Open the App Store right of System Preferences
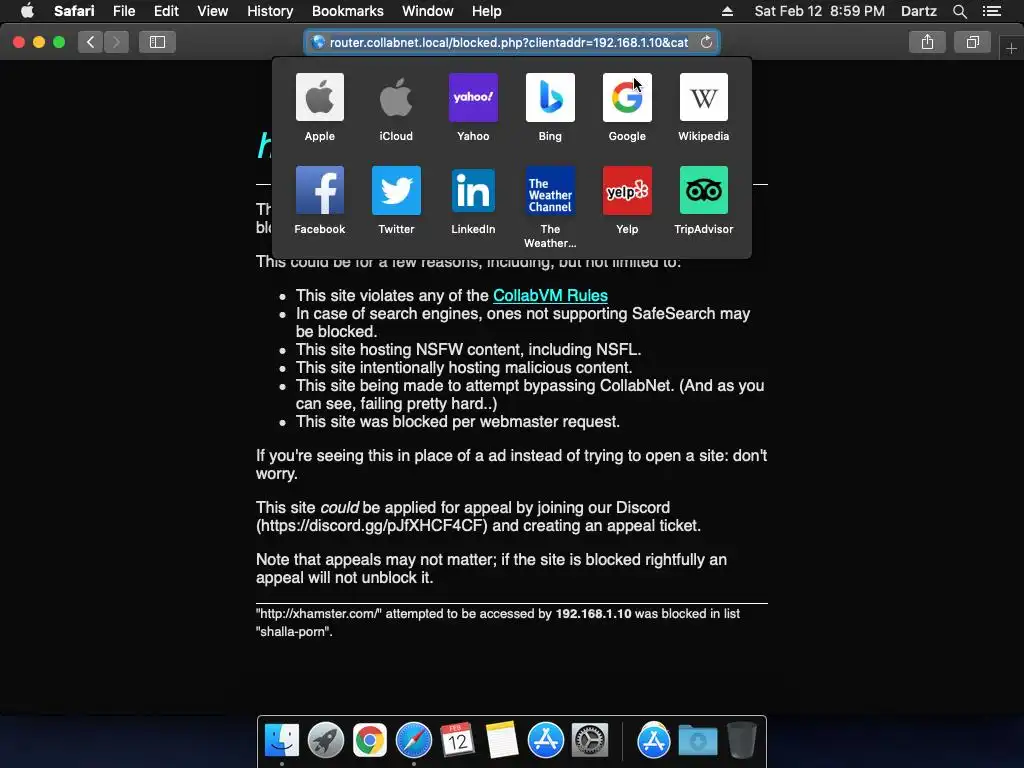Image resolution: width=1024 pixels, height=768 pixels. coord(654,740)
